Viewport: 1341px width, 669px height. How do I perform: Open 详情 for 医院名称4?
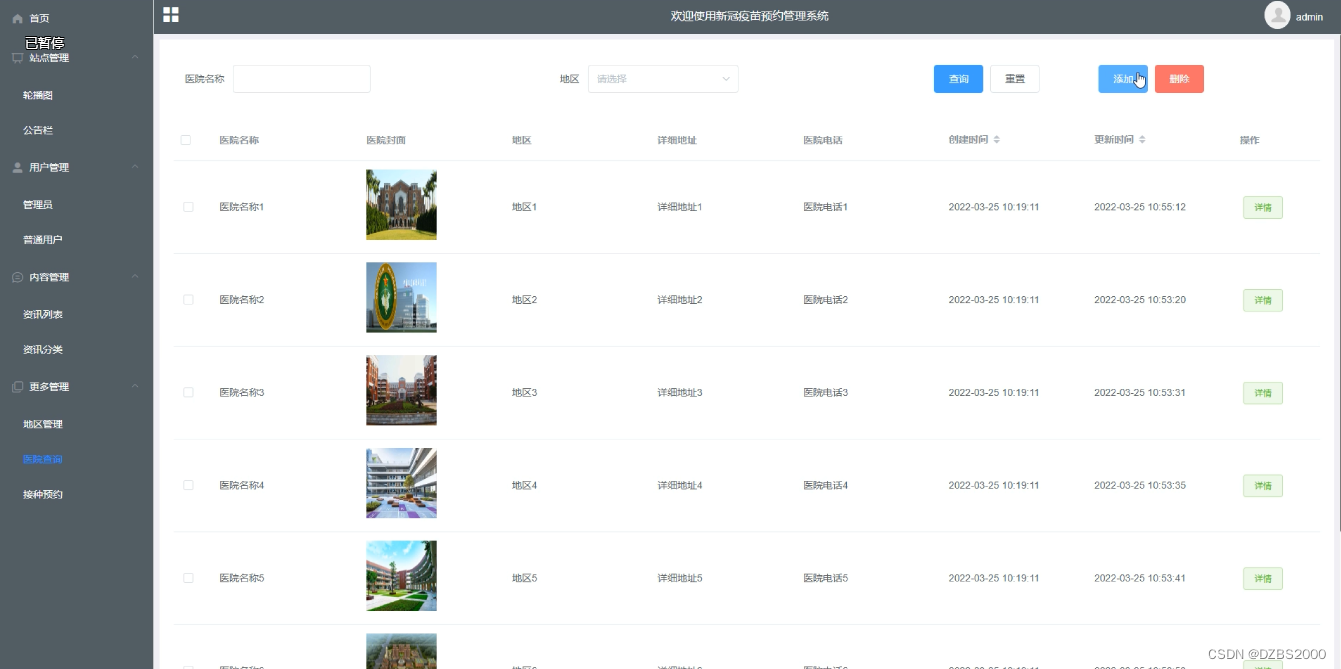(1263, 486)
